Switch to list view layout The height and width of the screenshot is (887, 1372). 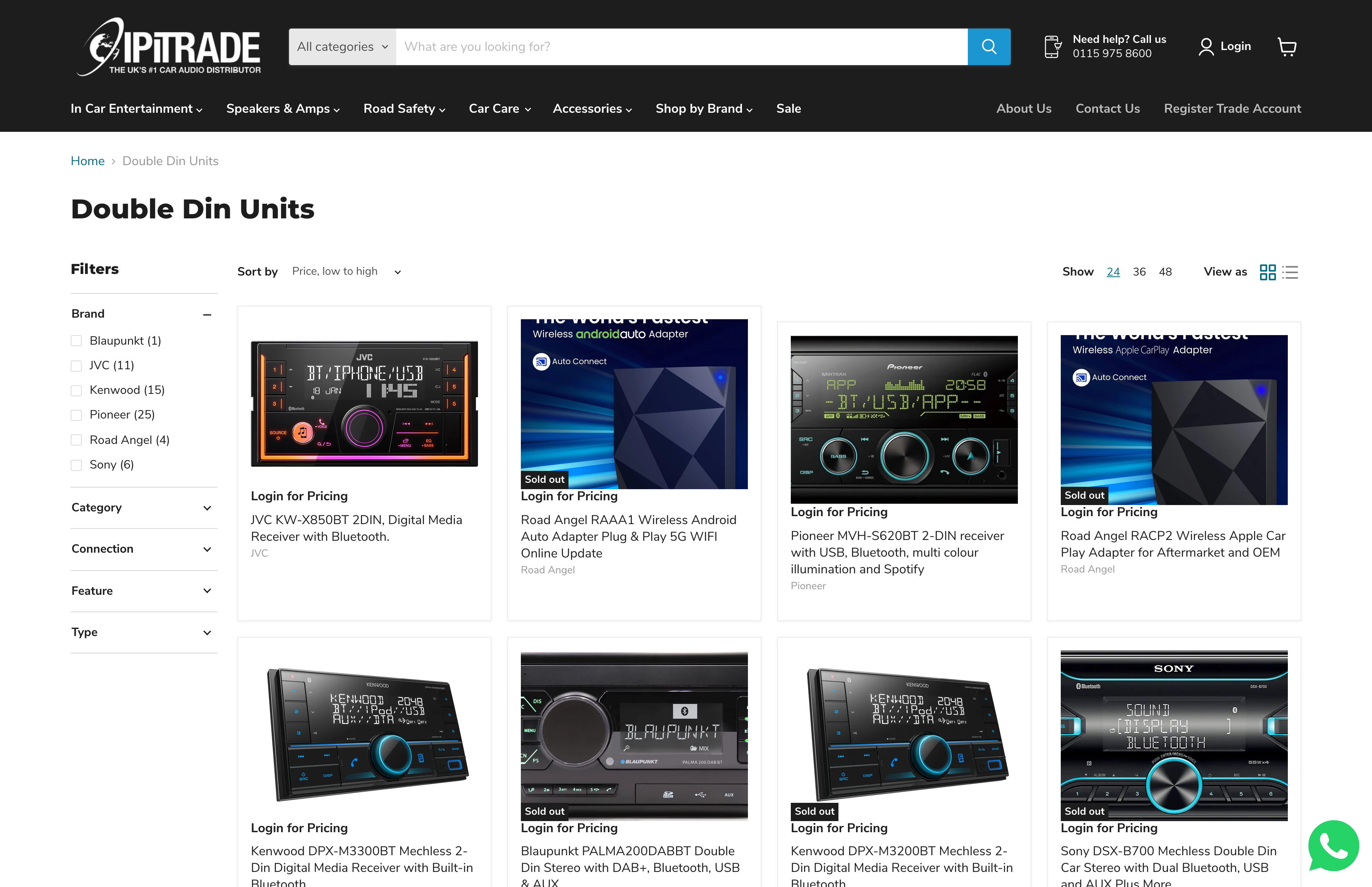point(1291,272)
